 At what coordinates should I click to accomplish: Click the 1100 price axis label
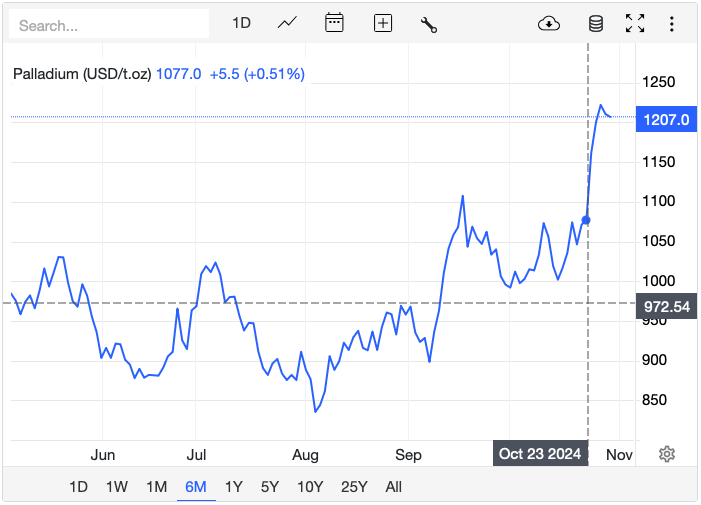(659, 201)
